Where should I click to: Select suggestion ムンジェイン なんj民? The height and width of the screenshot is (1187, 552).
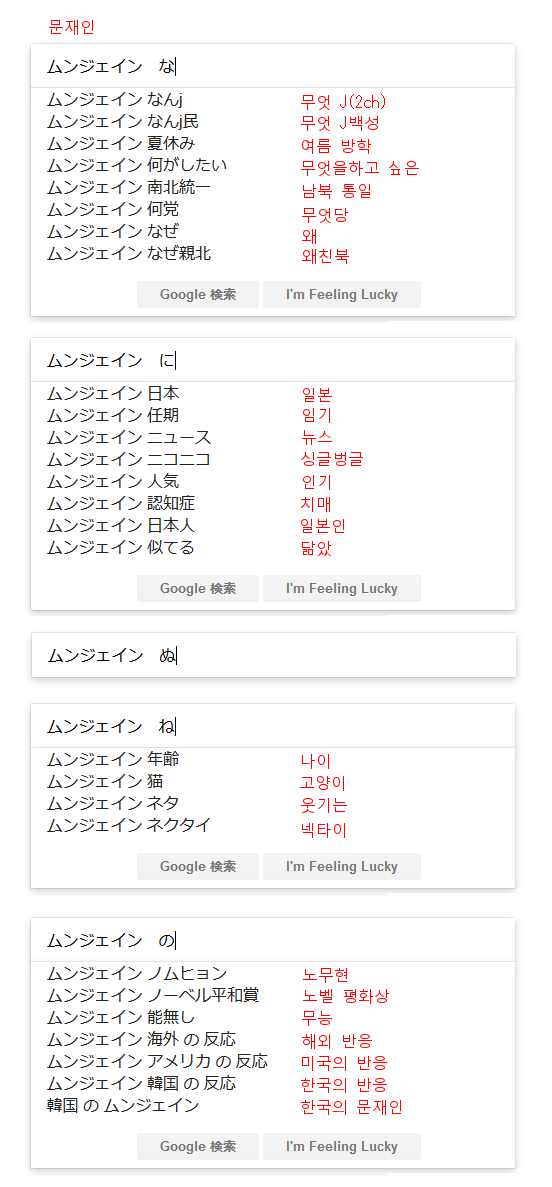(123, 121)
